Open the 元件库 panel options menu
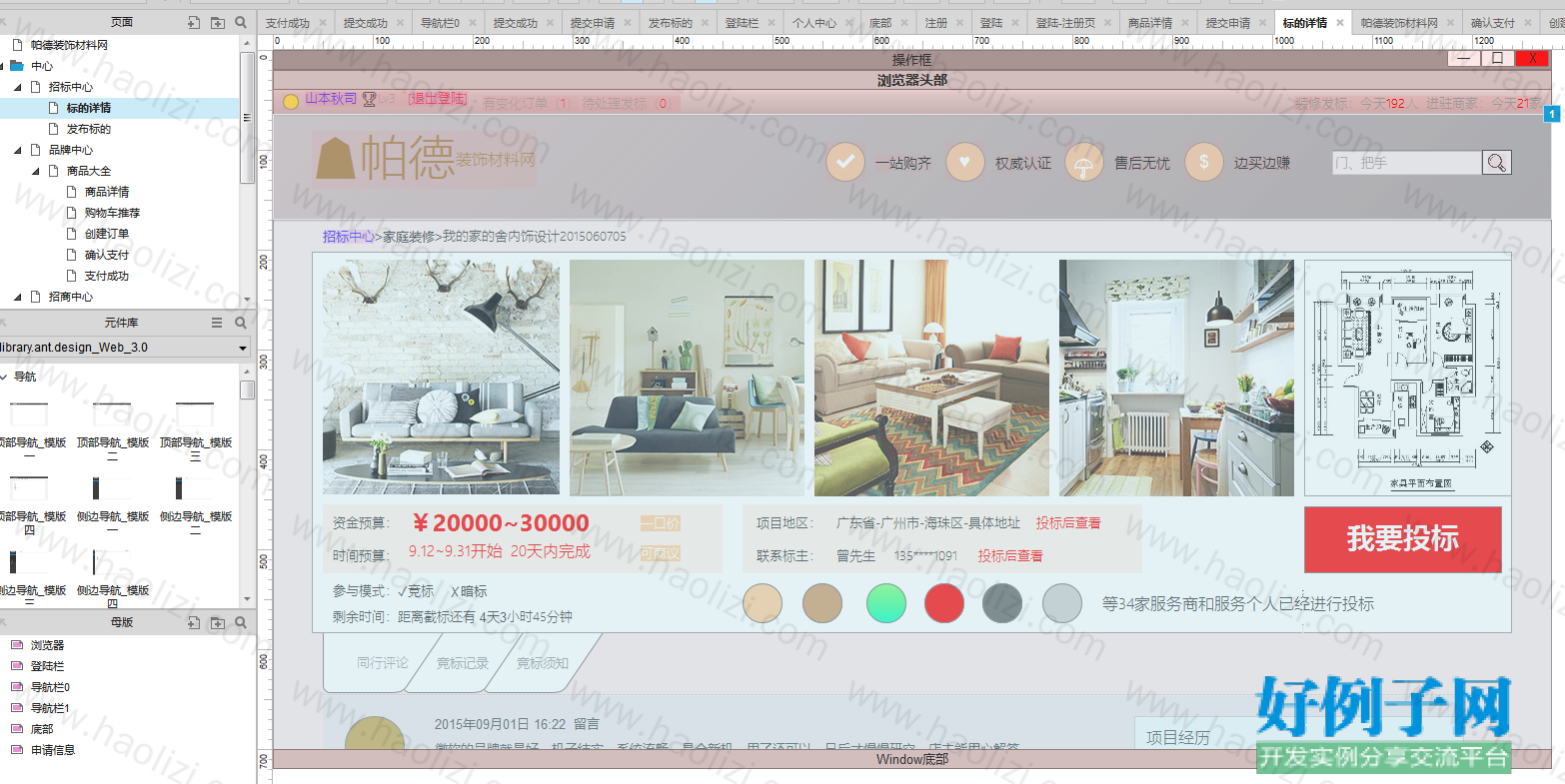The image size is (1565, 784). tap(217, 323)
